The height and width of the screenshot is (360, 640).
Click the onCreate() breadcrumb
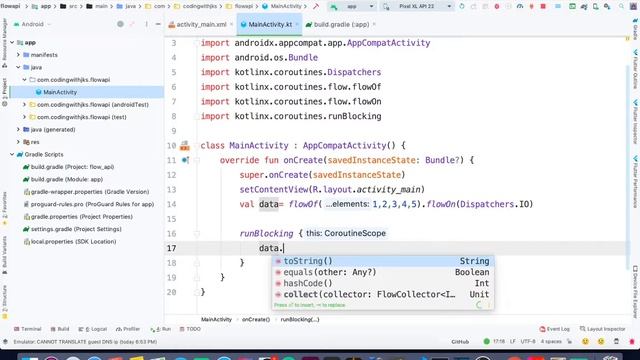256,320
